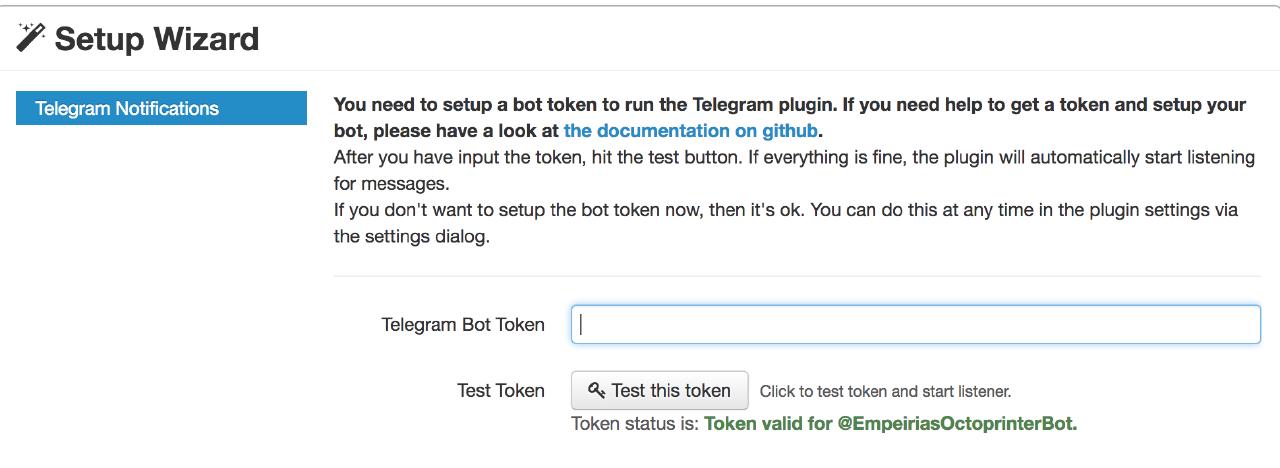Click the magic wand icon beside Setup Wizard
This screenshot has height=468, width=1280.
pos(30,37)
